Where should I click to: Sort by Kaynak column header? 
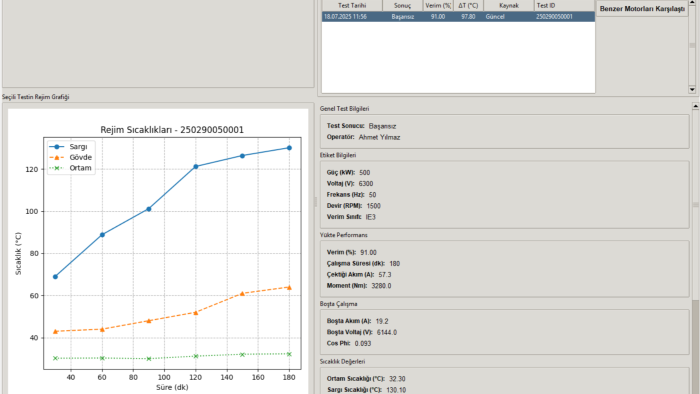(x=508, y=5)
